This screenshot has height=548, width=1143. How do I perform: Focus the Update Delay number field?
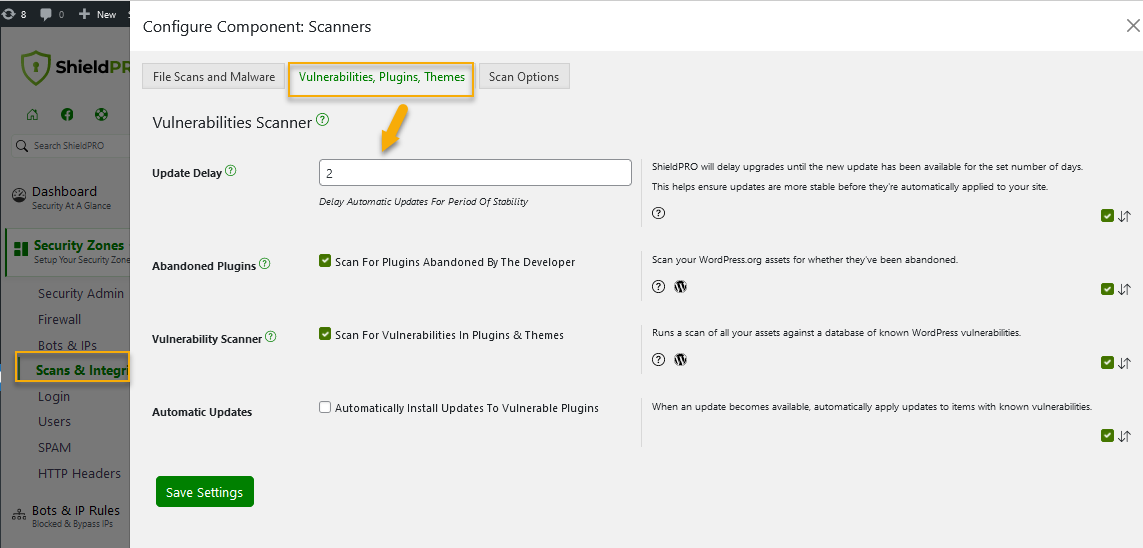475,173
